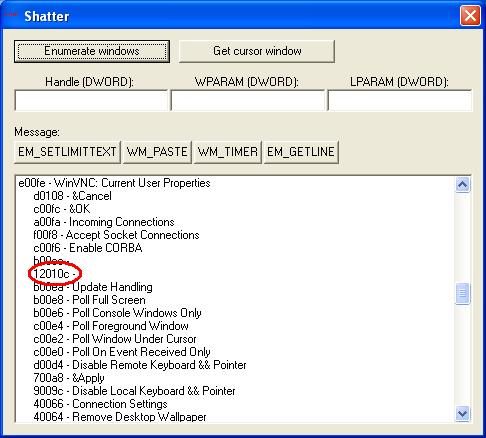Send the EM_SETLIMITTEXT message
This screenshot has width=486, height=438.
click(x=67, y=152)
